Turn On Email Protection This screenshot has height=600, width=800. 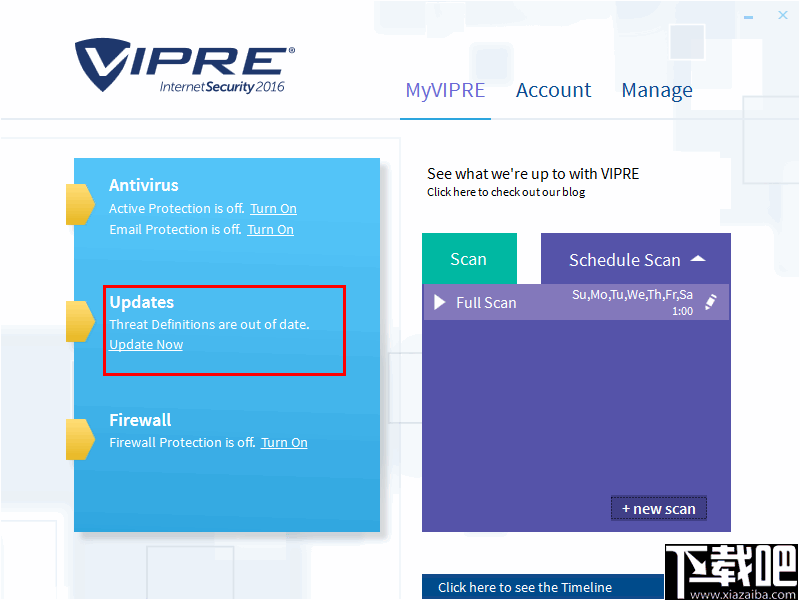270,229
